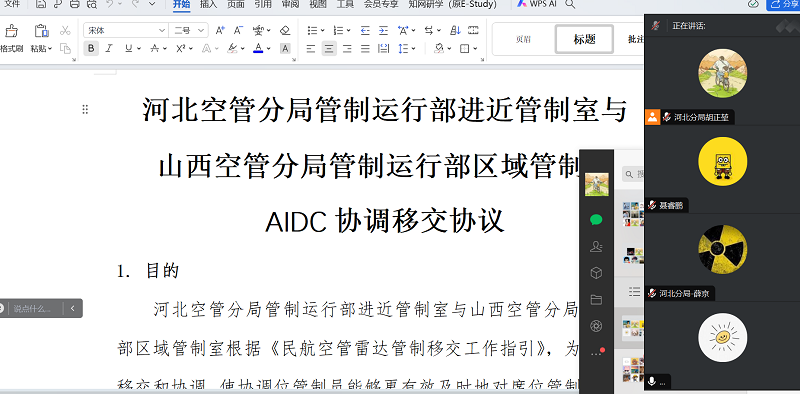Click the clear formatting eraser icon
Image resolution: width=800 pixels, height=394 pixels.
(285, 31)
